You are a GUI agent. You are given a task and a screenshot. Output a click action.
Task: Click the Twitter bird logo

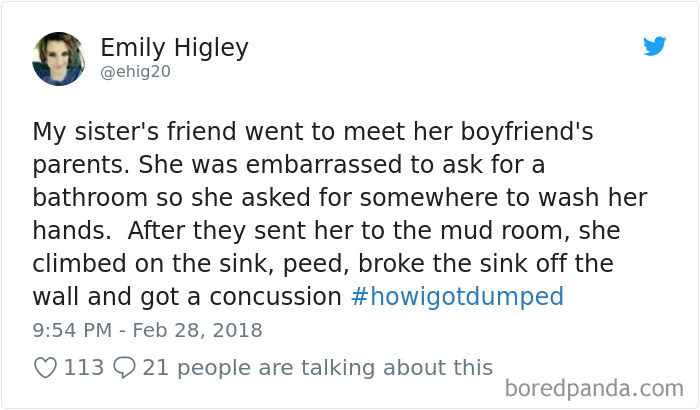coord(654,46)
